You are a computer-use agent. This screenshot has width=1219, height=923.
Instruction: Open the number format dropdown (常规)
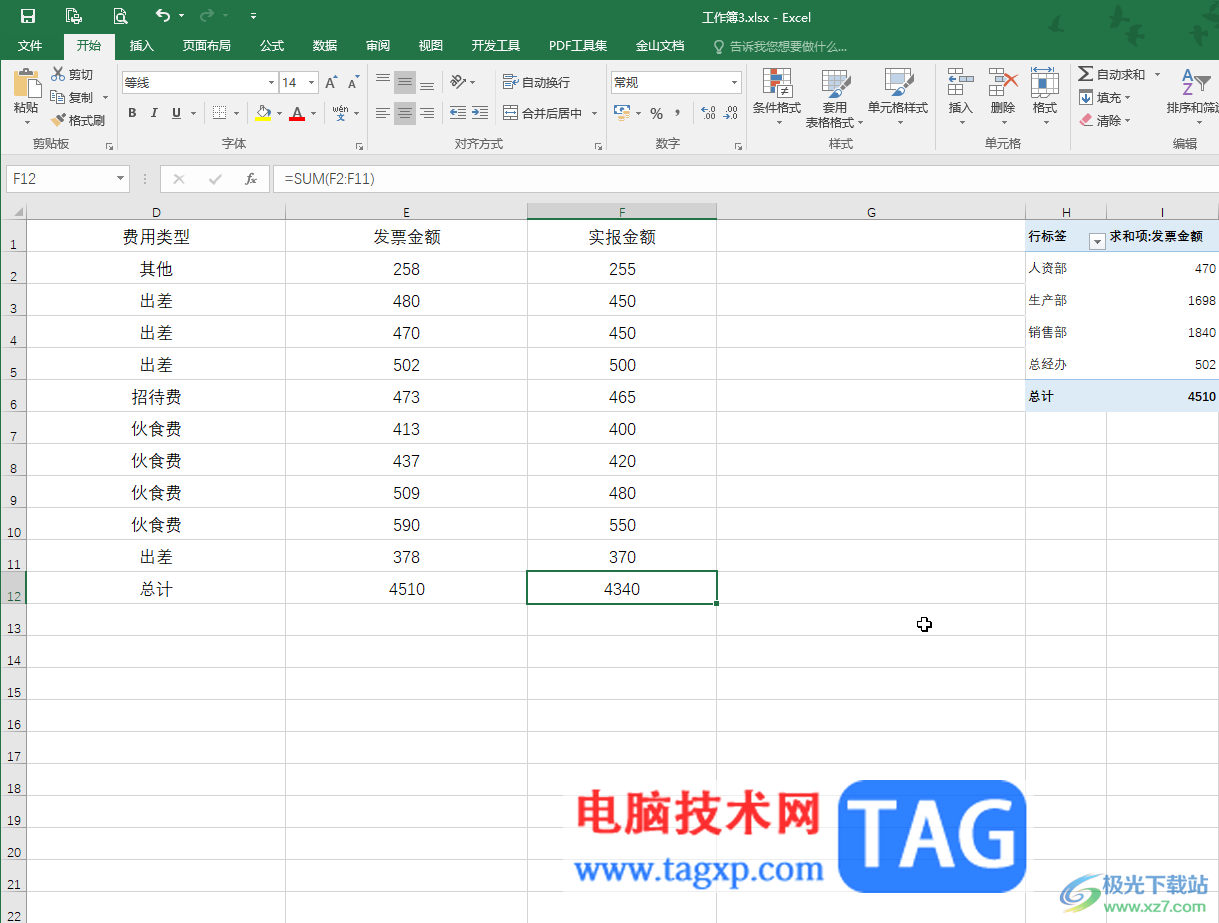(735, 83)
